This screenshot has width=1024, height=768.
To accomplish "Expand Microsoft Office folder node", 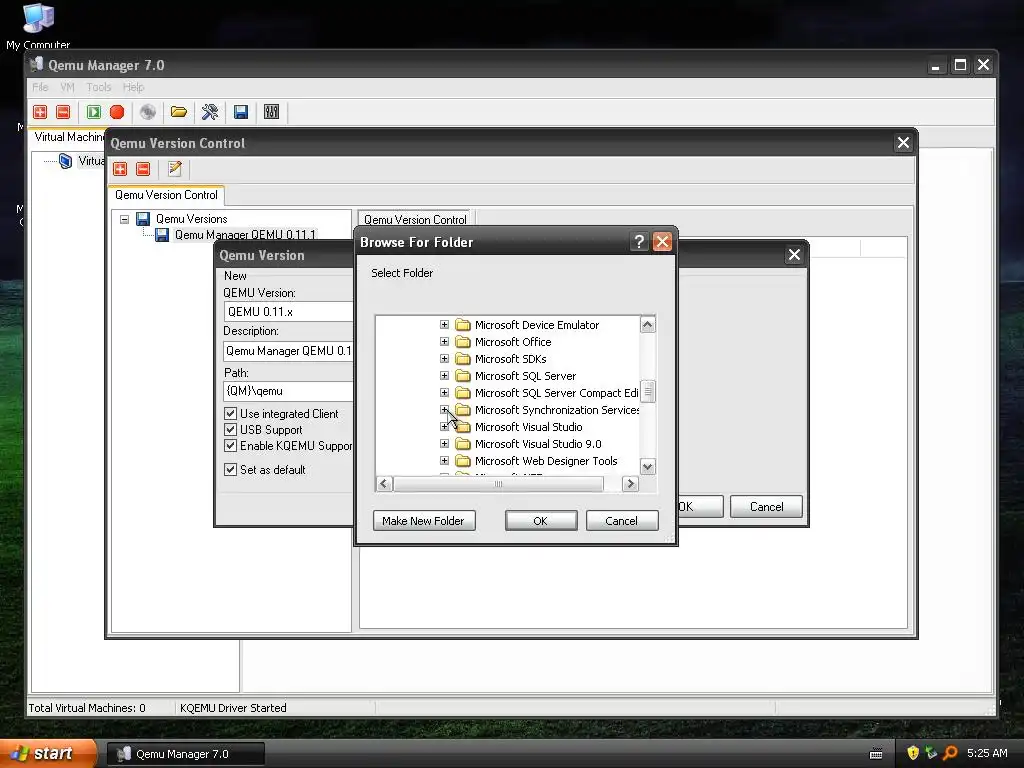I will point(444,342).
